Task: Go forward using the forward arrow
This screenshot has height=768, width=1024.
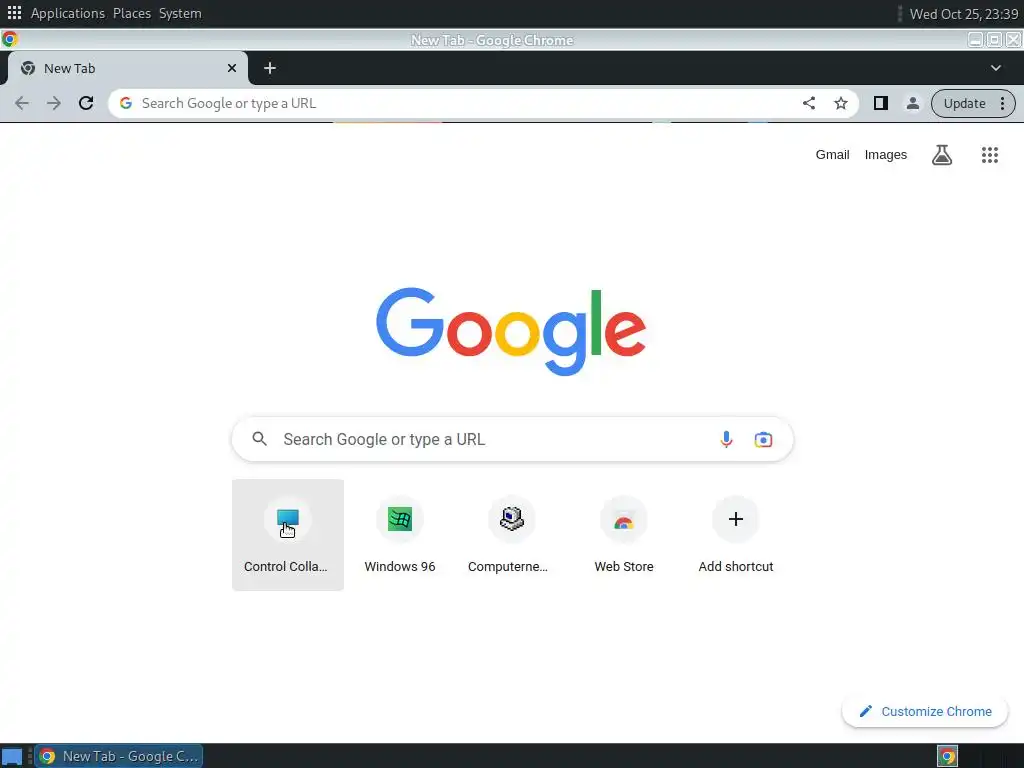Action: (x=54, y=103)
